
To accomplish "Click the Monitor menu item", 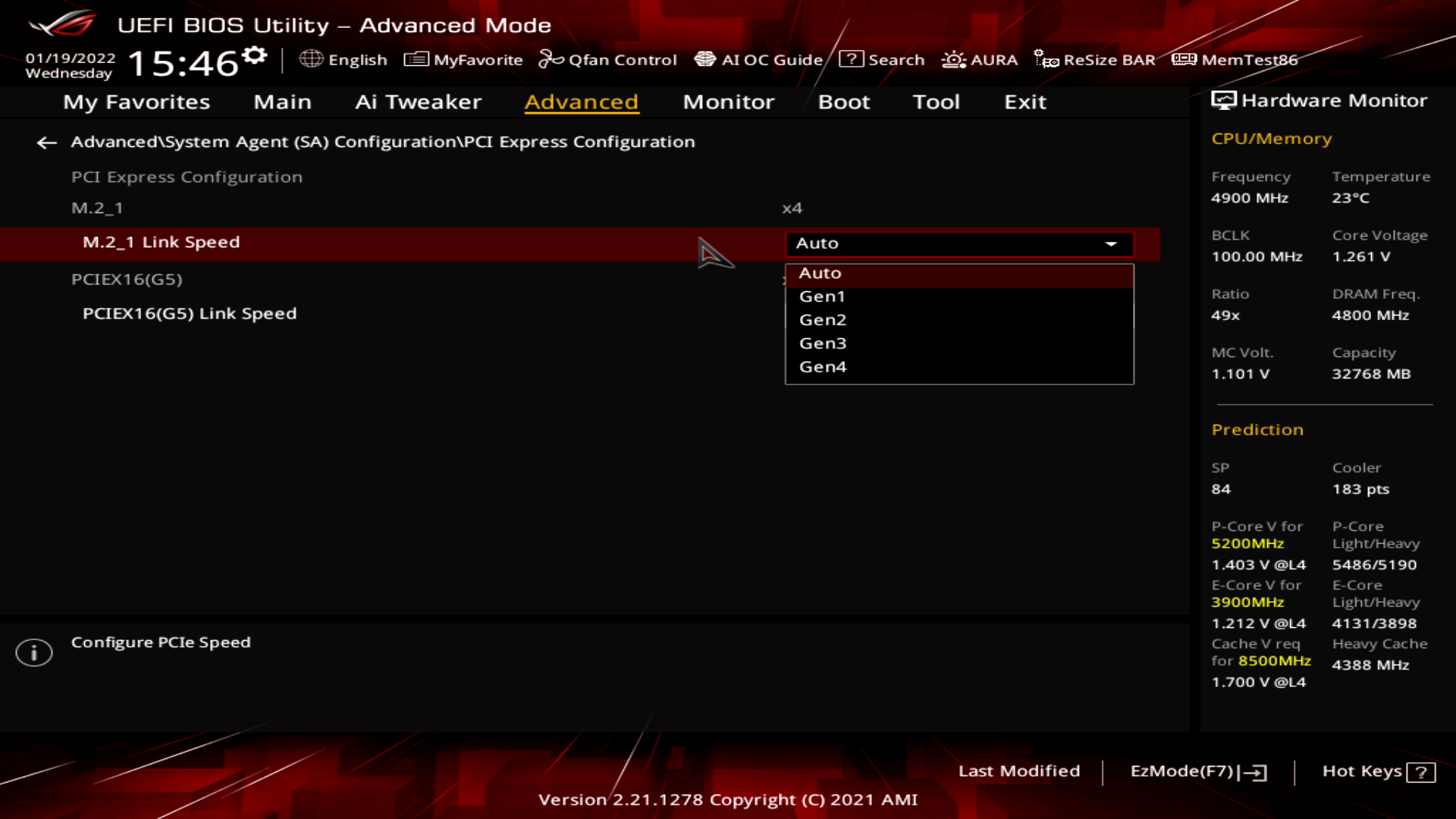I will [x=729, y=101].
